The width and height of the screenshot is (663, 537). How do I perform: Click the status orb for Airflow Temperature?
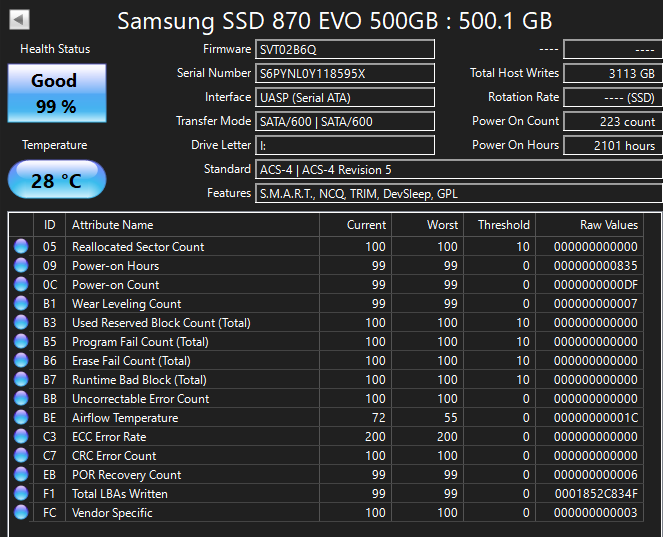click(x=21, y=417)
